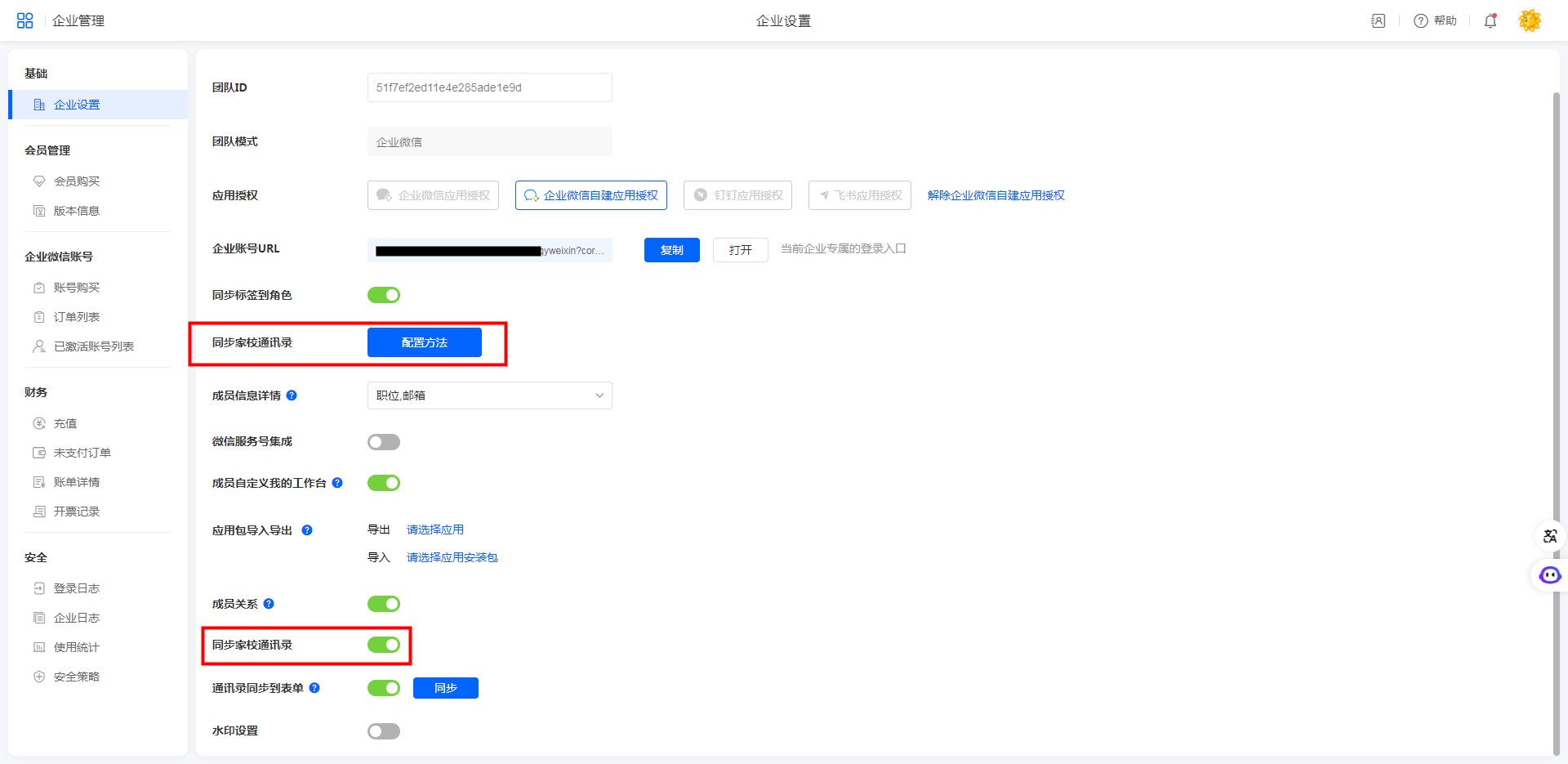This screenshot has height=764, width=1568.
Task: Click 解除企业微信自建应用授权 link
Action: (x=996, y=195)
